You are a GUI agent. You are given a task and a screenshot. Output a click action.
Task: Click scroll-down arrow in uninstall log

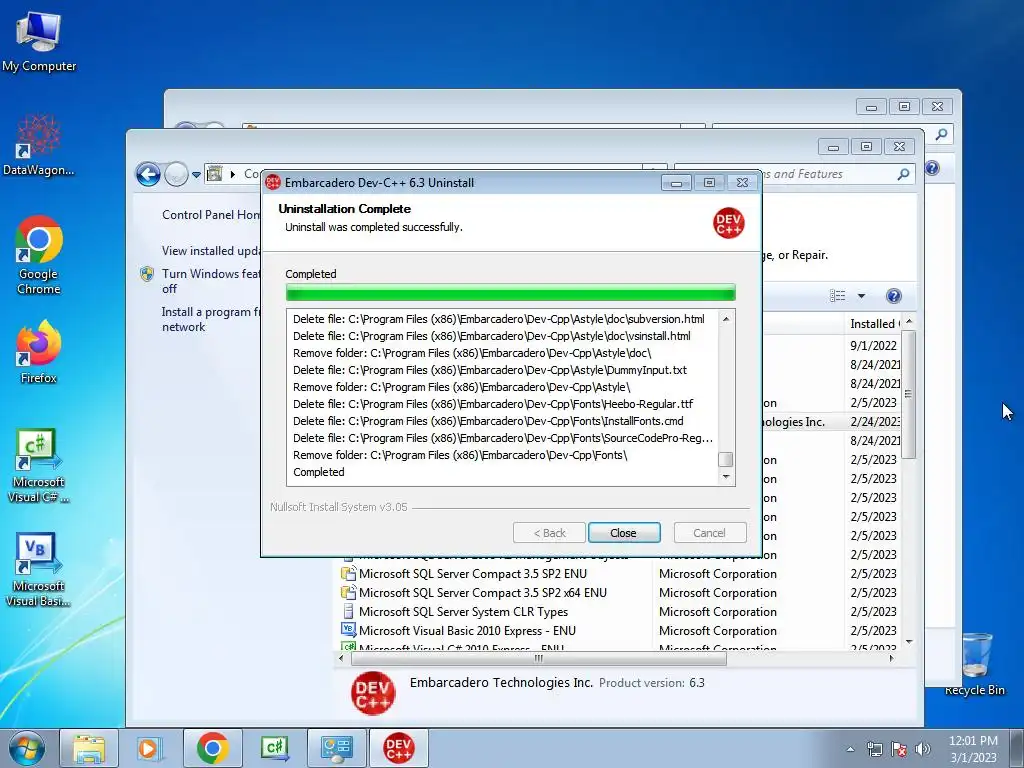(x=726, y=477)
